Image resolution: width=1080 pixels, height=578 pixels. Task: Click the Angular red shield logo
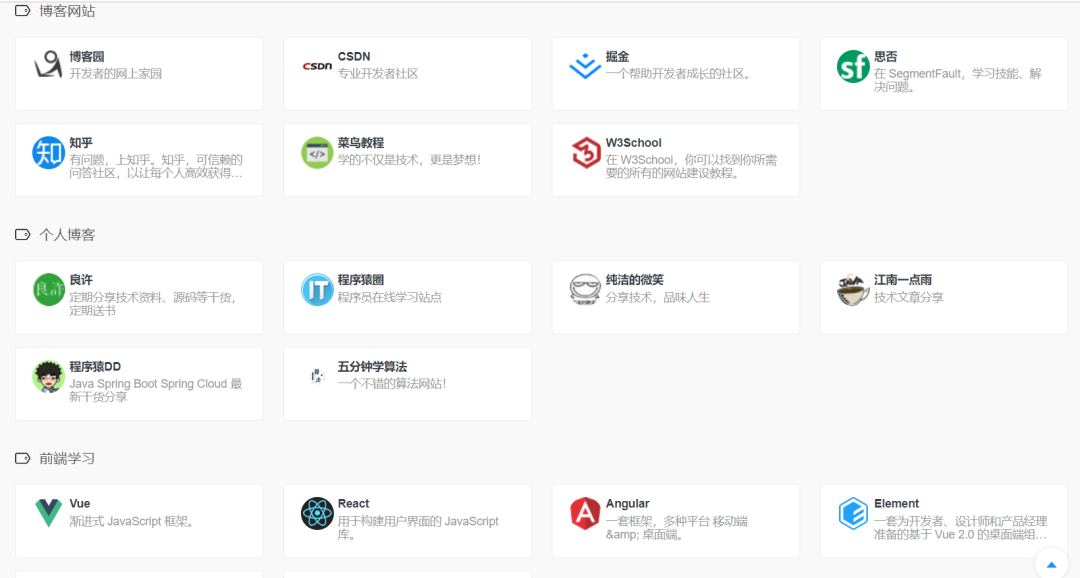585,513
